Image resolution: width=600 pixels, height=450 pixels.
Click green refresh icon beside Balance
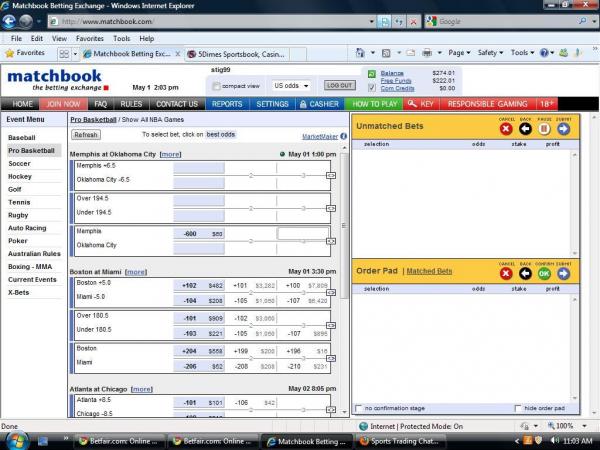pyautogui.click(x=370, y=73)
